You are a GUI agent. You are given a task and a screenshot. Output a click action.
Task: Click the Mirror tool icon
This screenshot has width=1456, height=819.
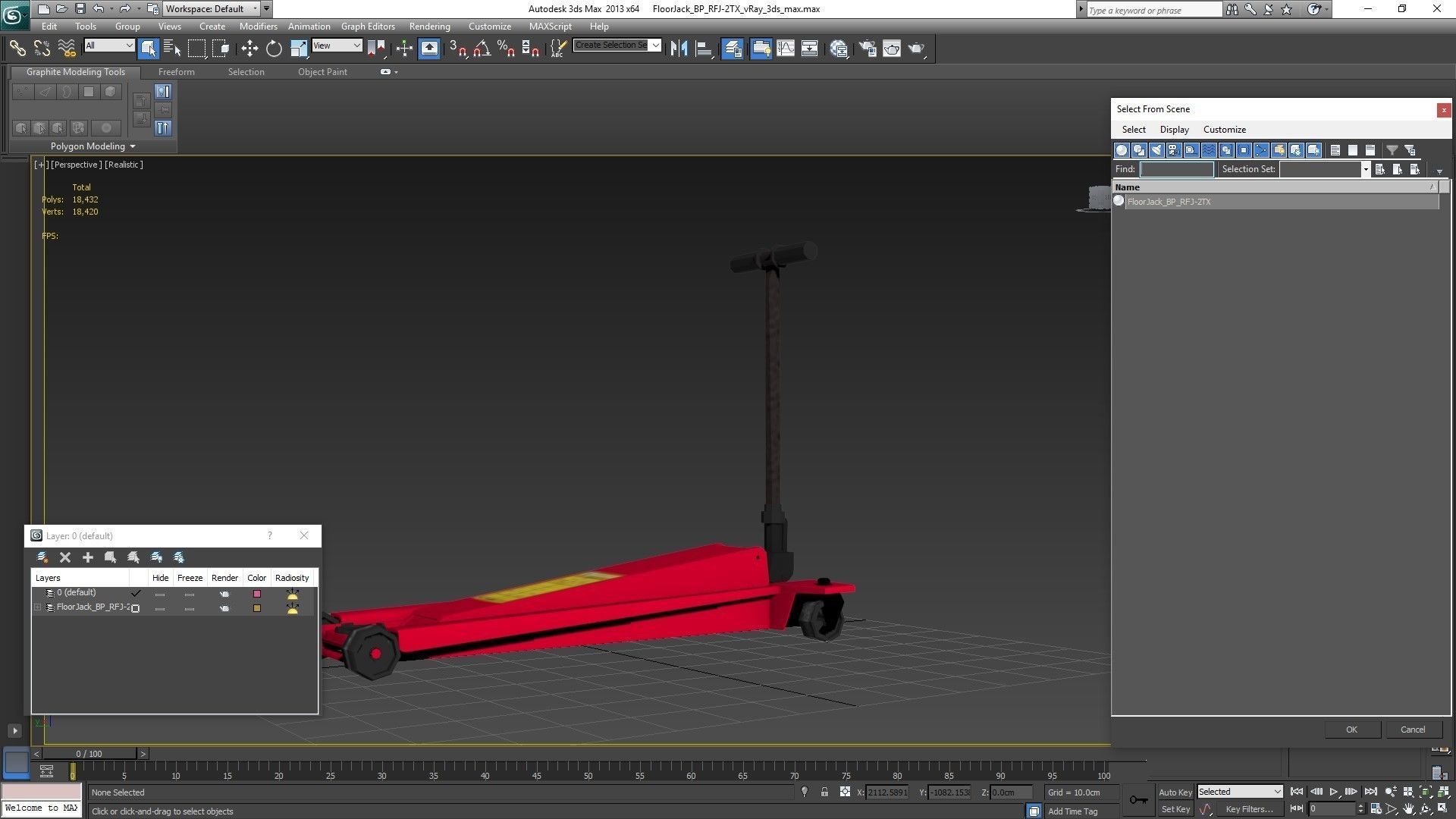tap(679, 49)
